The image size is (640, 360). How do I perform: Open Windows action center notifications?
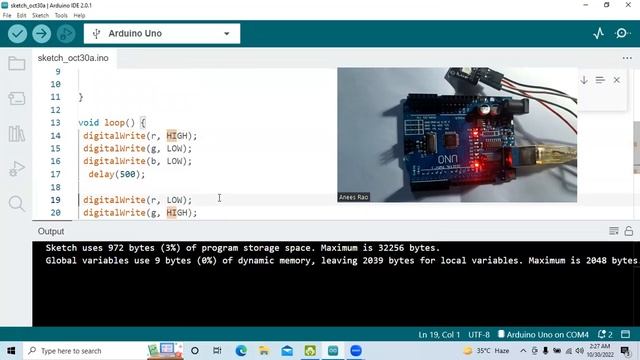(x=625, y=351)
